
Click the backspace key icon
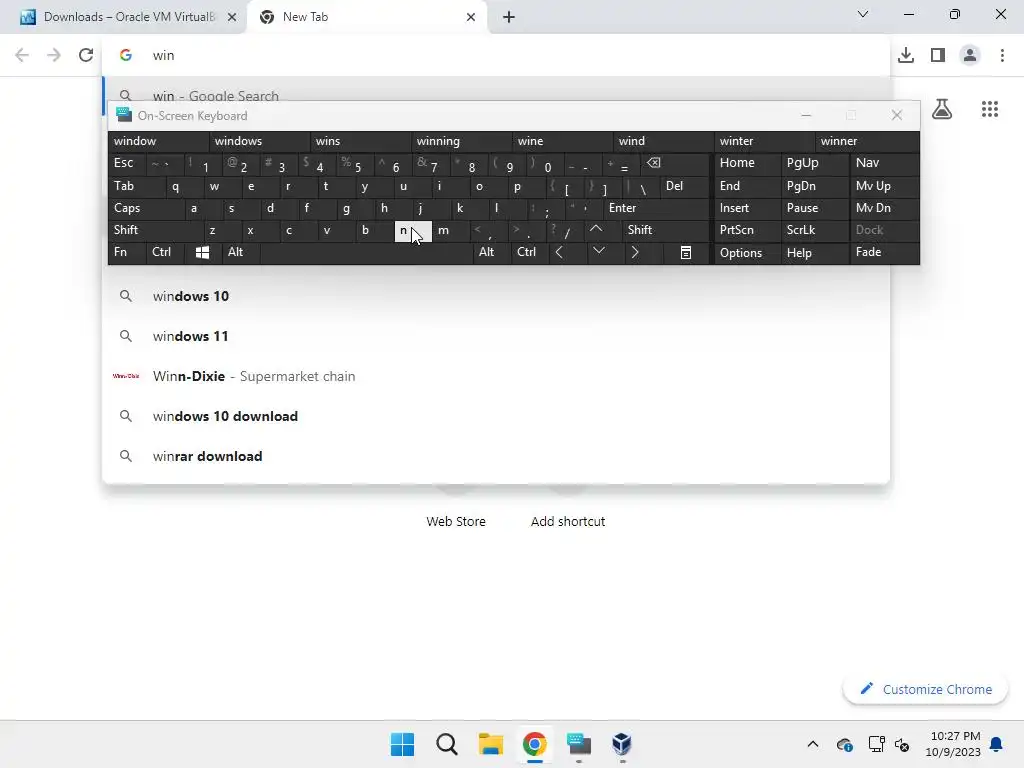676,163
